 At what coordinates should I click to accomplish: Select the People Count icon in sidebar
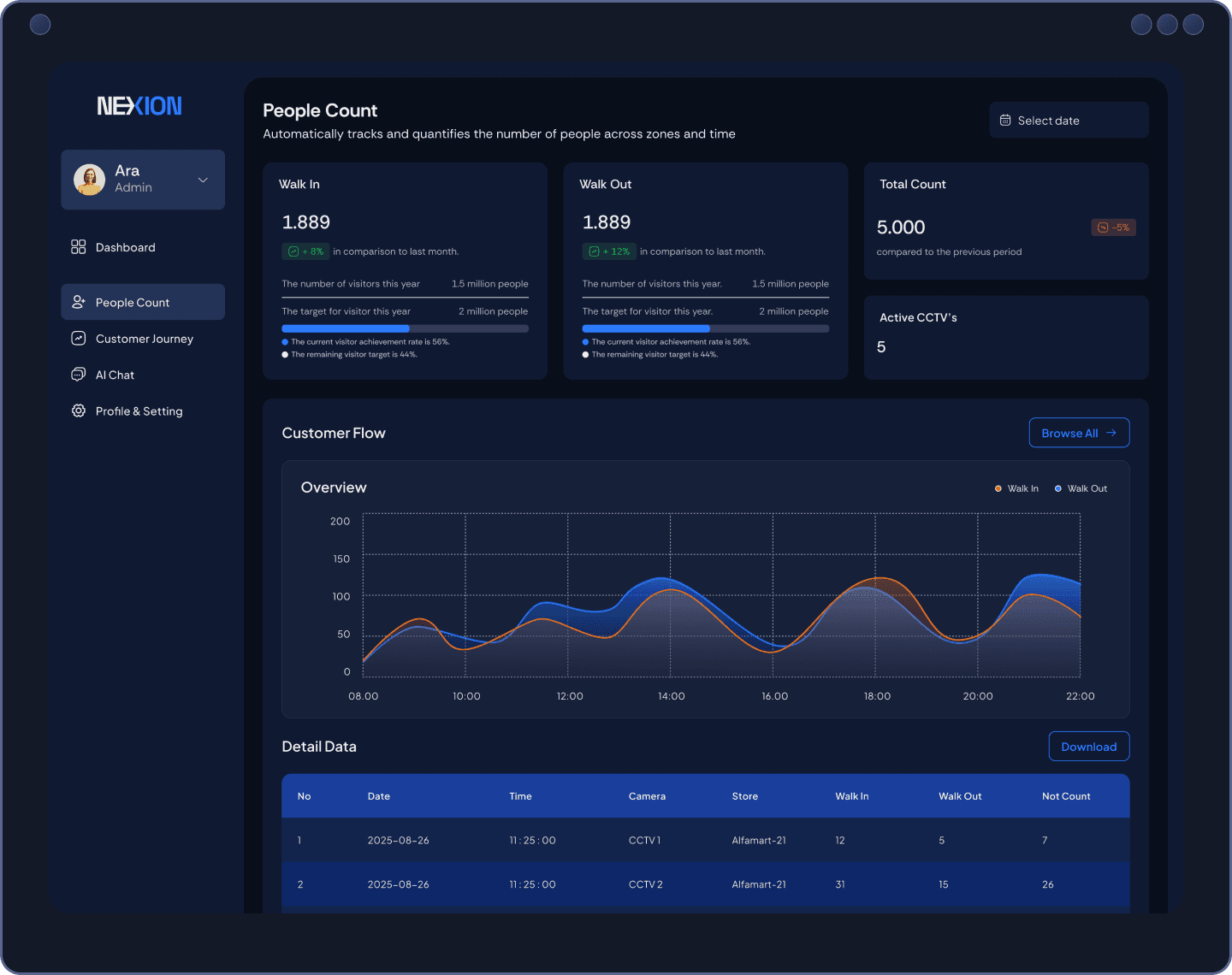click(78, 301)
